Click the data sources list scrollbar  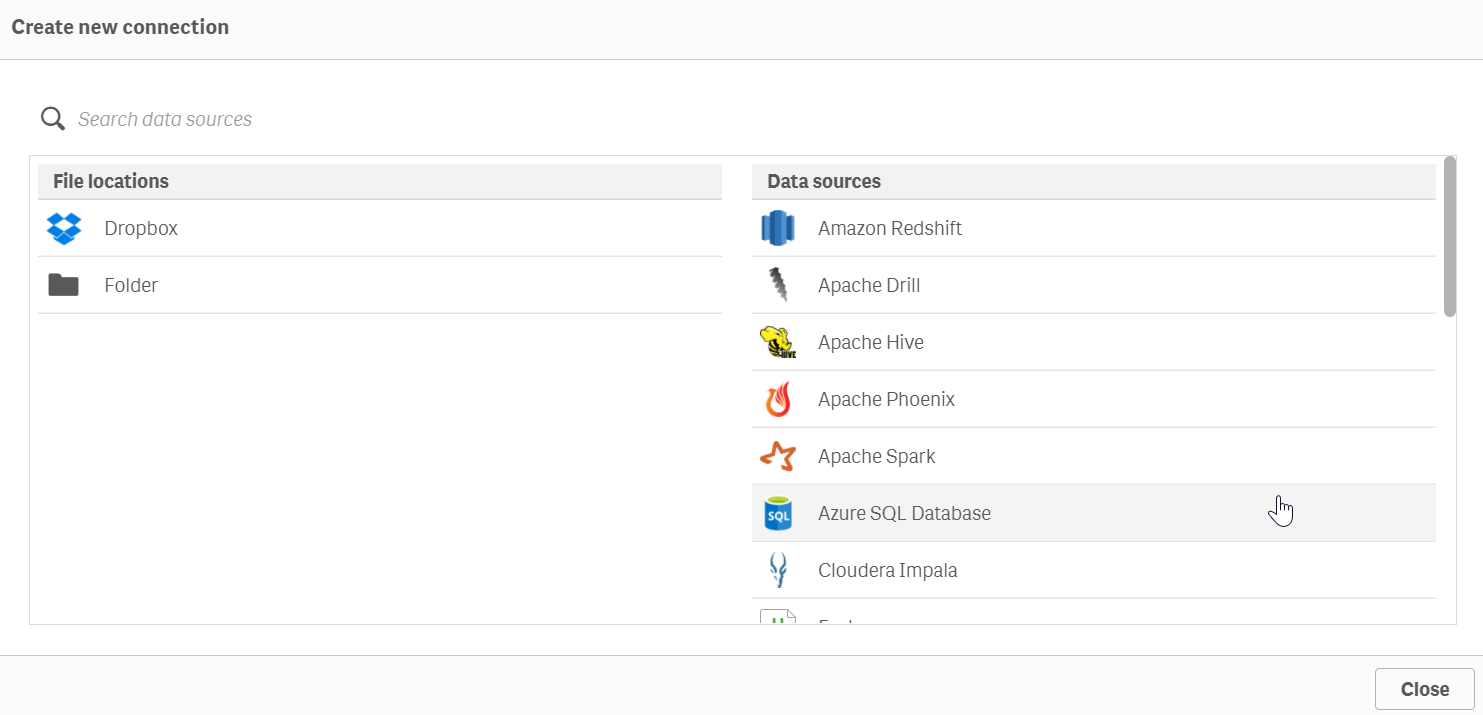tap(1450, 237)
